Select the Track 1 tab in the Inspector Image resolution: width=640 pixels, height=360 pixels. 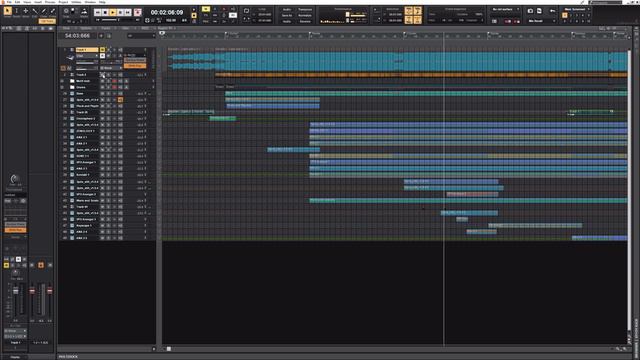[15, 342]
